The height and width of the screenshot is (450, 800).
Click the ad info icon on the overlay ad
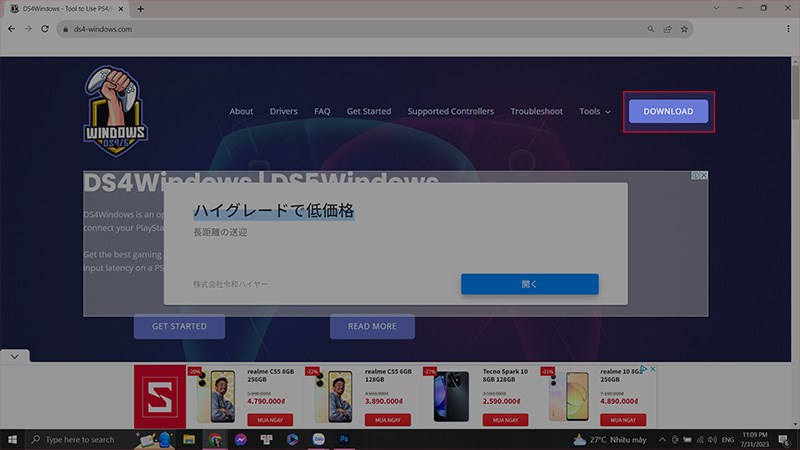click(x=695, y=175)
